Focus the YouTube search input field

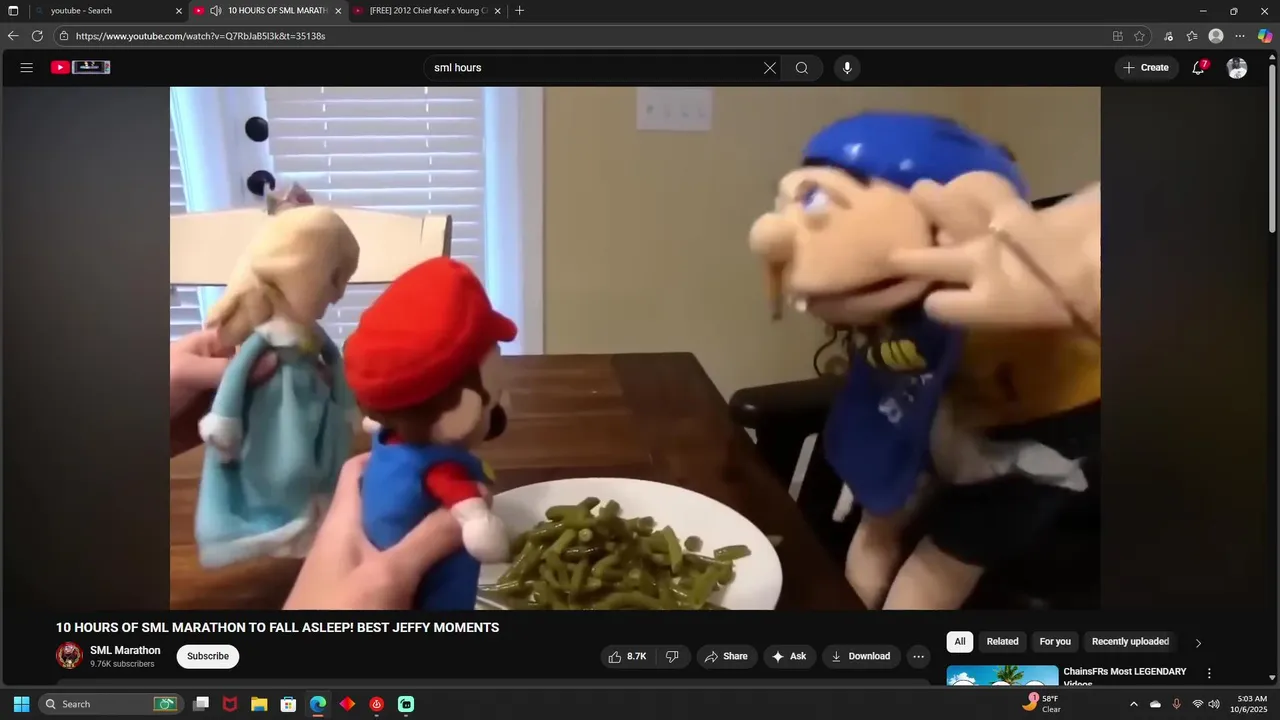tap(590, 68)
